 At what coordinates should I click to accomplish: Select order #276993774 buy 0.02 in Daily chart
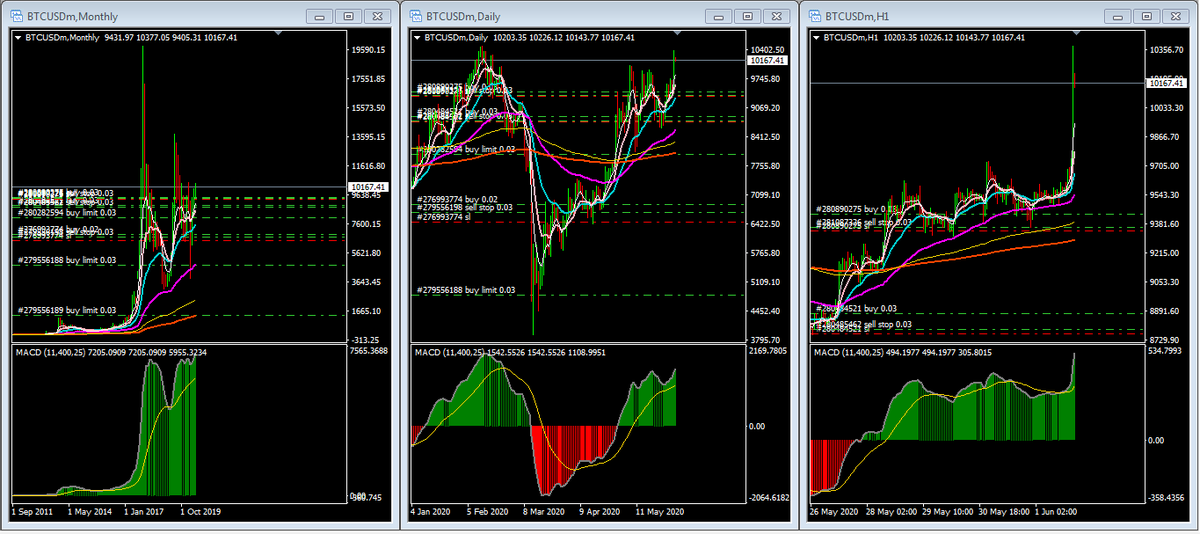(x=458, y=199)
